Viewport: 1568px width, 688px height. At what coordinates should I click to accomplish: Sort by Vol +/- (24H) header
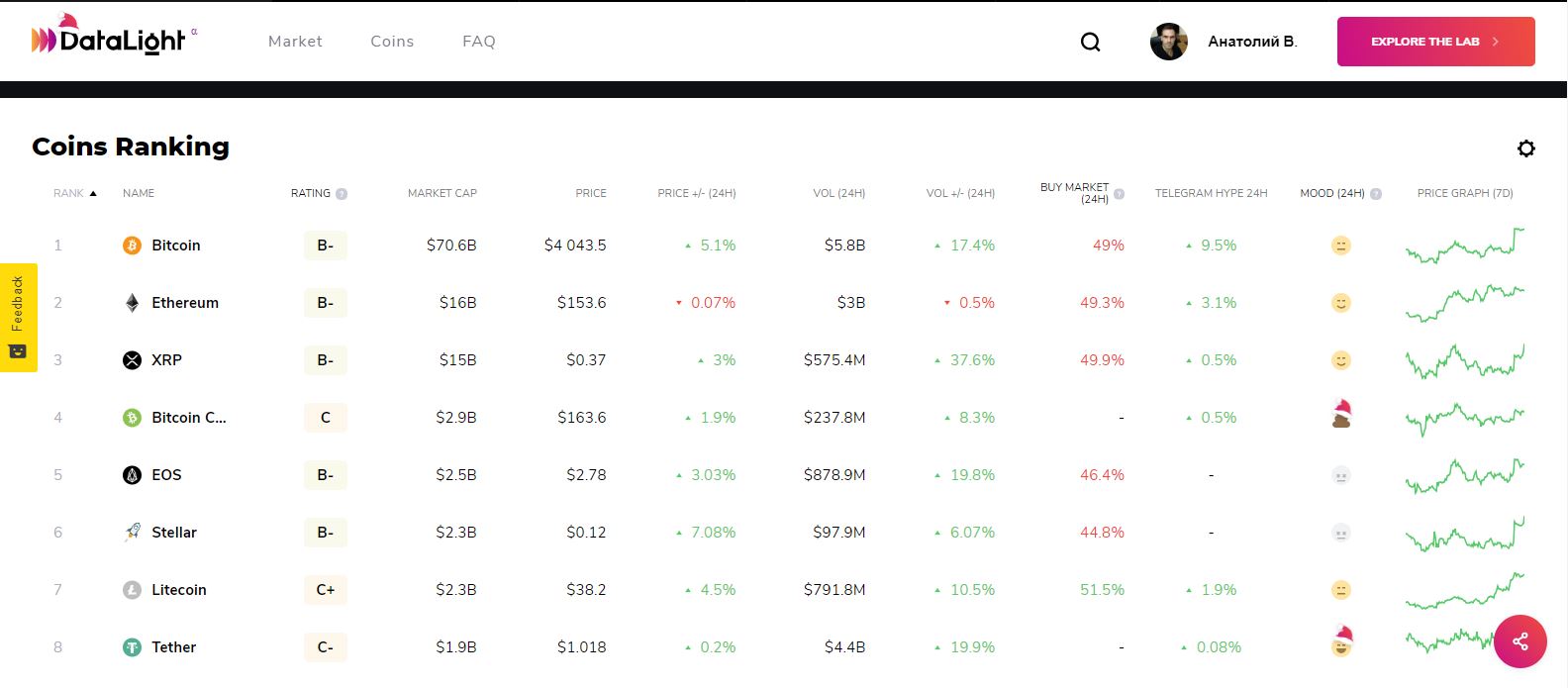click(960, 193)
